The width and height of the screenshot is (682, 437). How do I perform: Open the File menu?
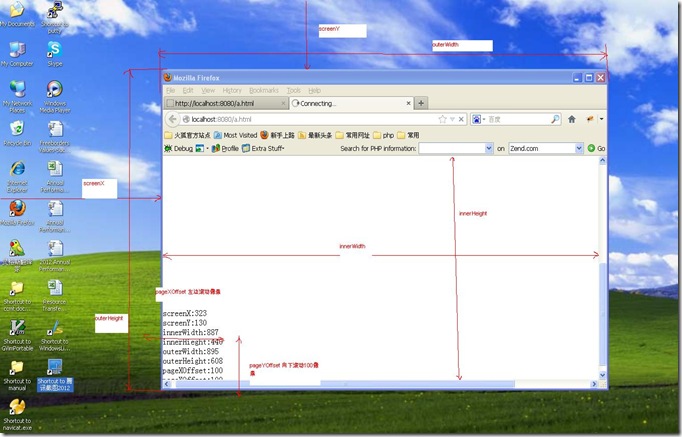click(170, 90)
